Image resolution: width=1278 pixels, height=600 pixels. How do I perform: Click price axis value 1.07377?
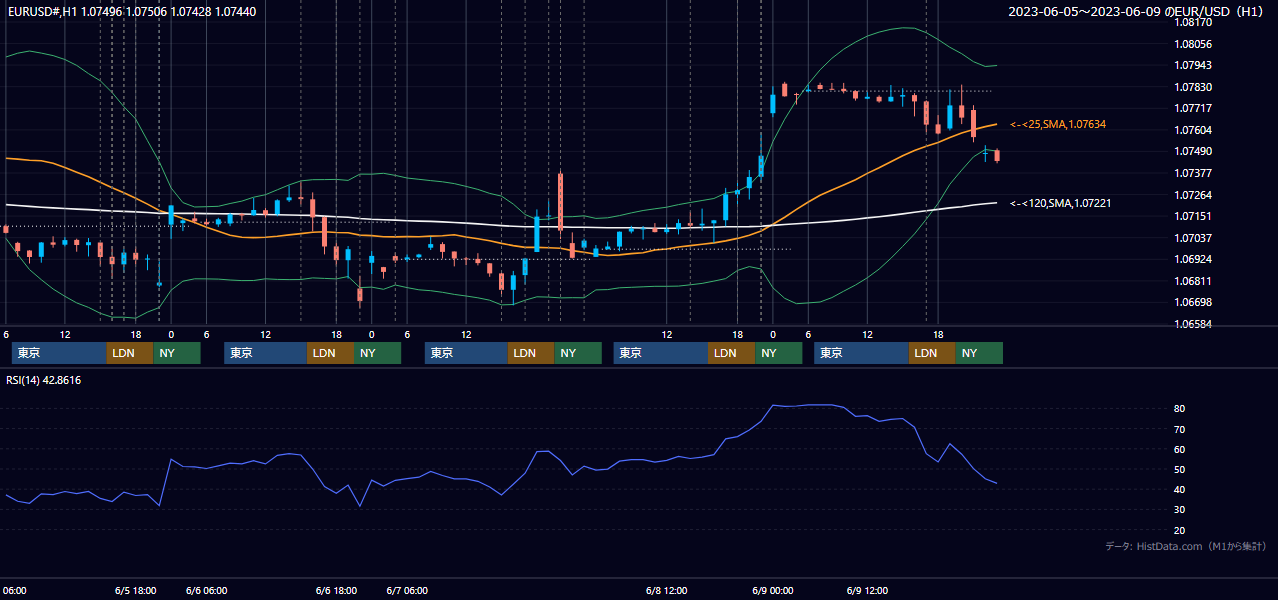coord(1194,173)
